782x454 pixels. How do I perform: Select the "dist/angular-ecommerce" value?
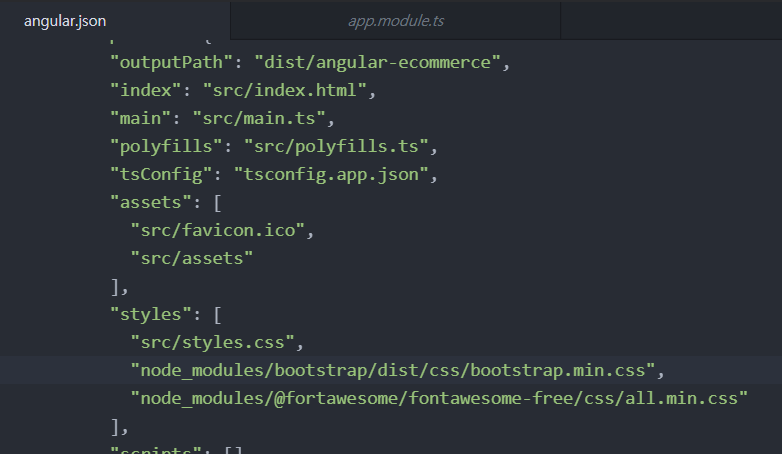point(377,62)
